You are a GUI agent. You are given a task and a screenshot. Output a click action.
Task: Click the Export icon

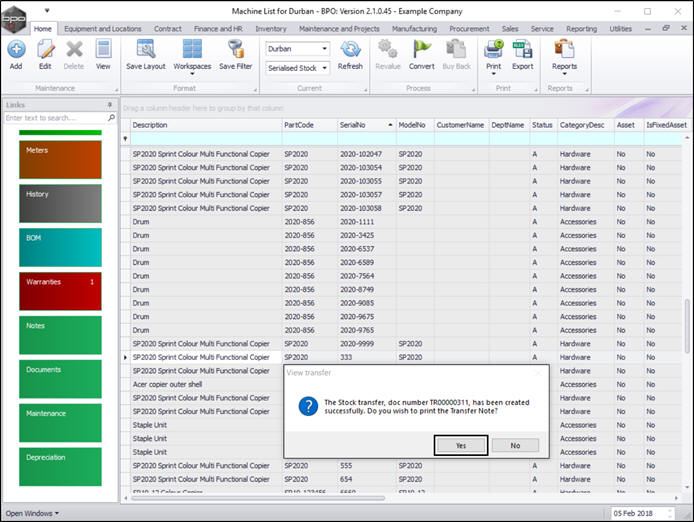tap(522, 50)
